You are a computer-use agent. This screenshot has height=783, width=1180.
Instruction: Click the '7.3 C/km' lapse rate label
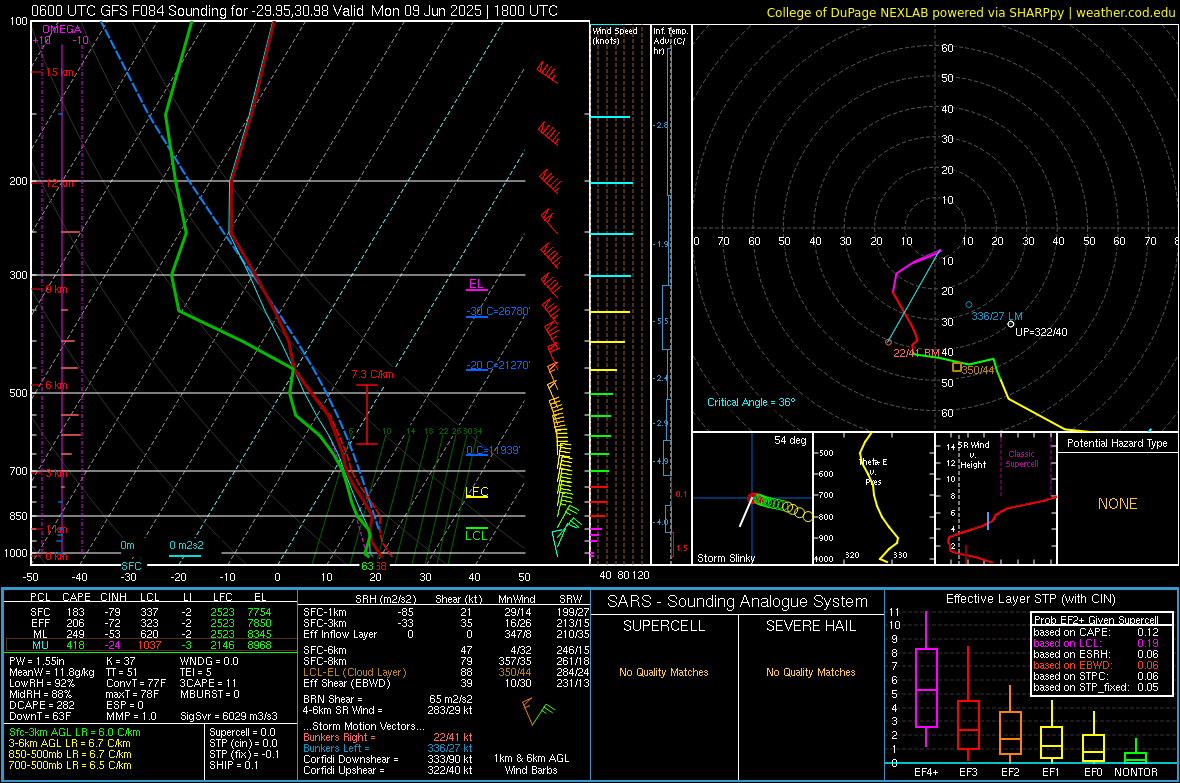click(x=373, y=374)
